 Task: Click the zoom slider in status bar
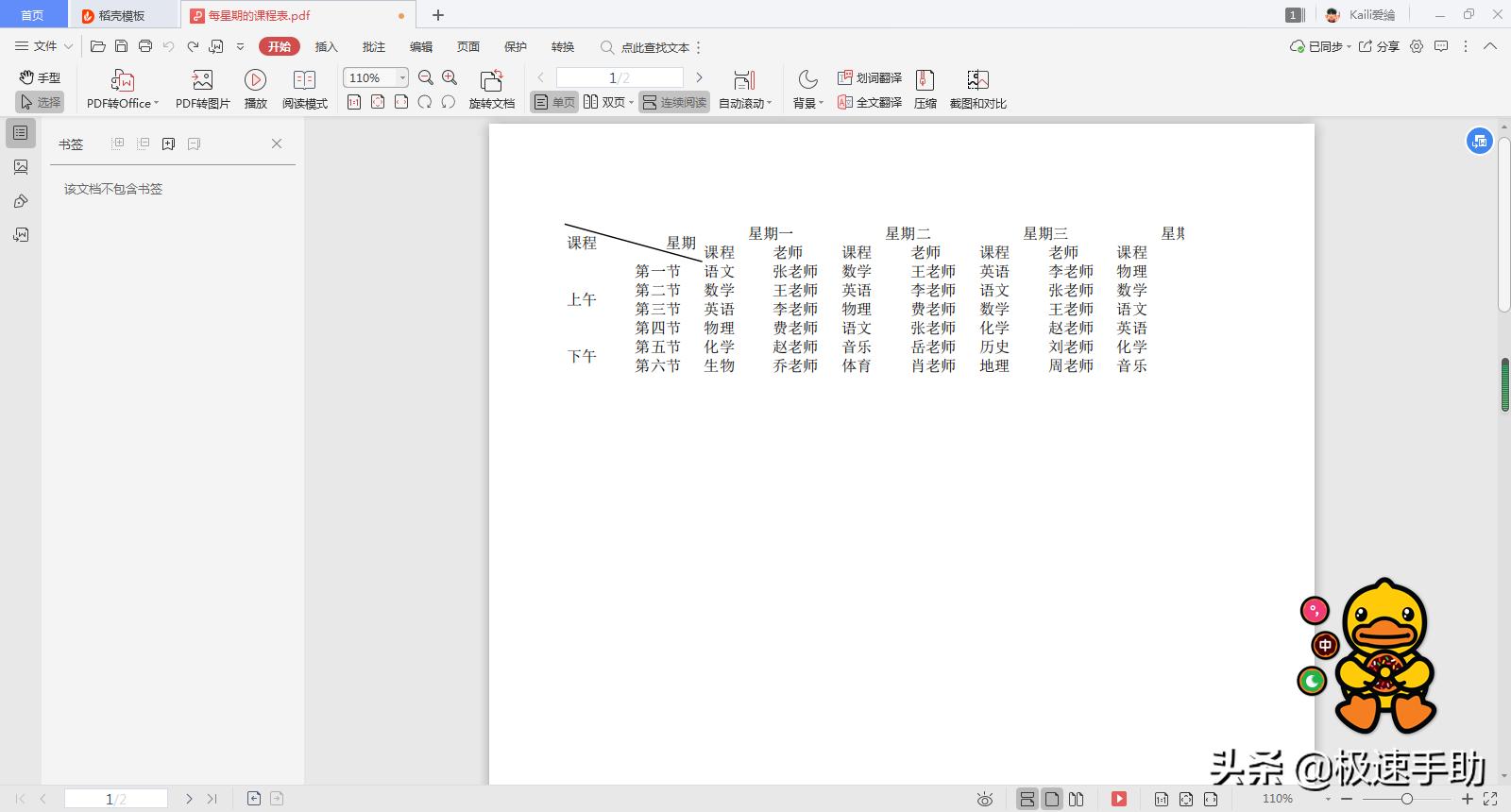tap(1406, 799)
